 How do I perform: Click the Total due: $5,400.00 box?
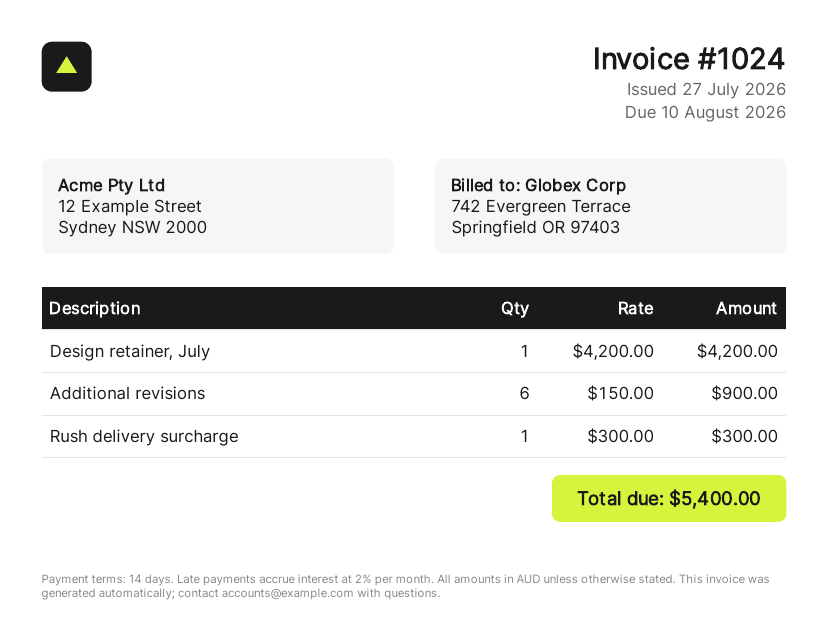tap(669, 499)
